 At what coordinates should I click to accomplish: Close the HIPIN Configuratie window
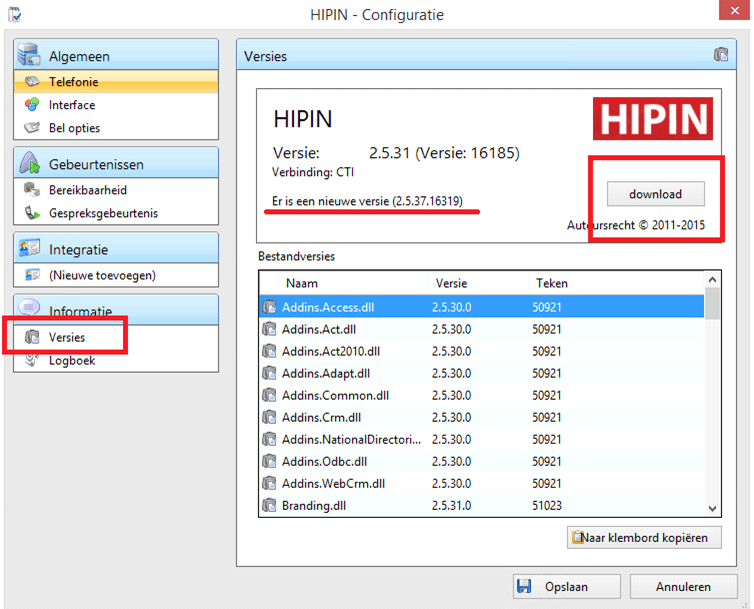coord(734,10)
